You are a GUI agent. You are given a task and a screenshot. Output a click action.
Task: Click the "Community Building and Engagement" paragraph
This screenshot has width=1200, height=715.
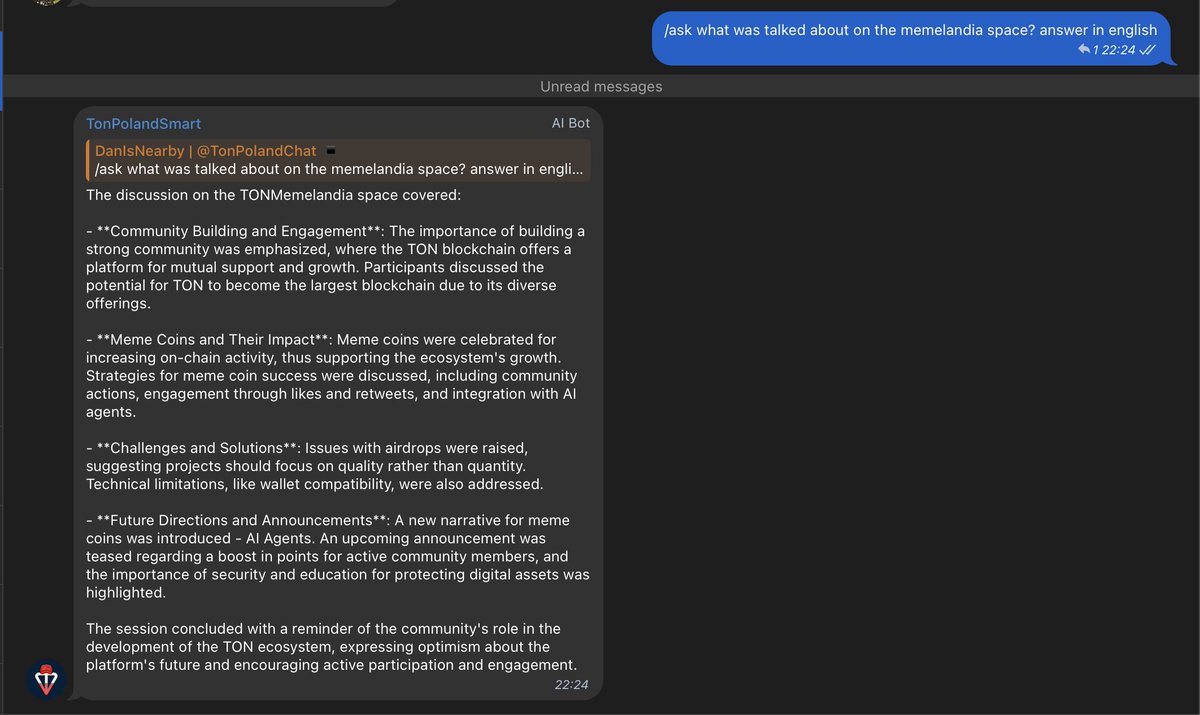(x=337, y=267)
